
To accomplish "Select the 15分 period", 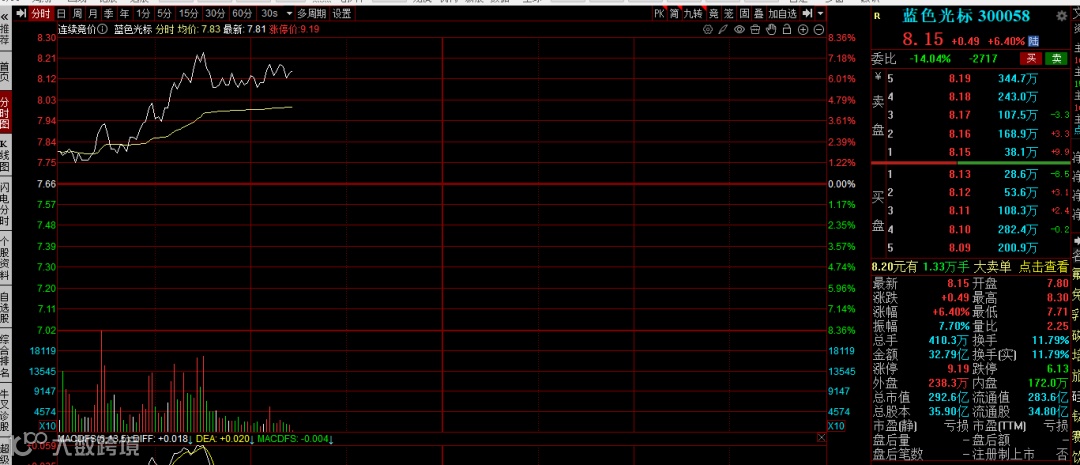I will 189,14.
